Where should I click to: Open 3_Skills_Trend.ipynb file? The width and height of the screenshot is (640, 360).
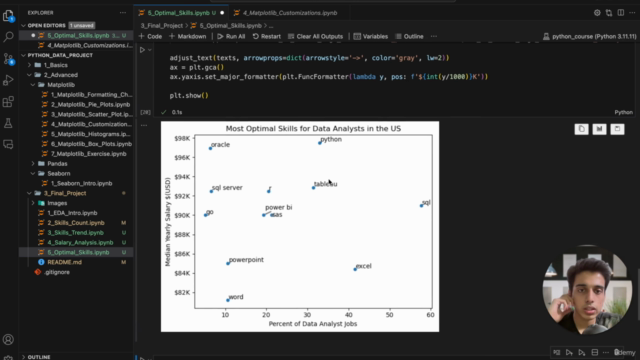tap(75, 232)
